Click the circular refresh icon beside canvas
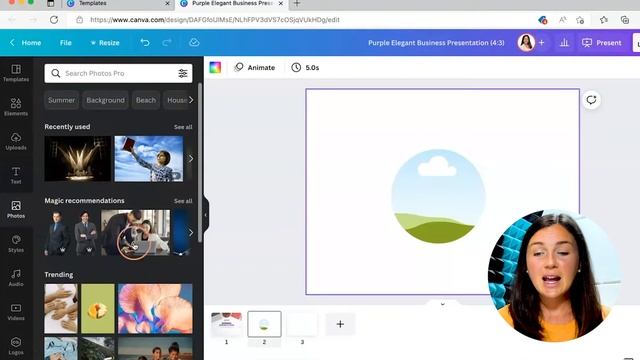Viewport: 640px width, 360px height. (x=591, y=100)
